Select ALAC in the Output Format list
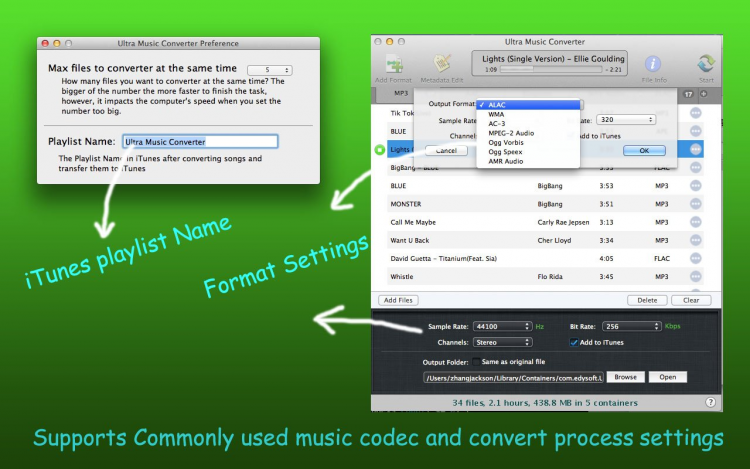750x469 pixels. 529,105
